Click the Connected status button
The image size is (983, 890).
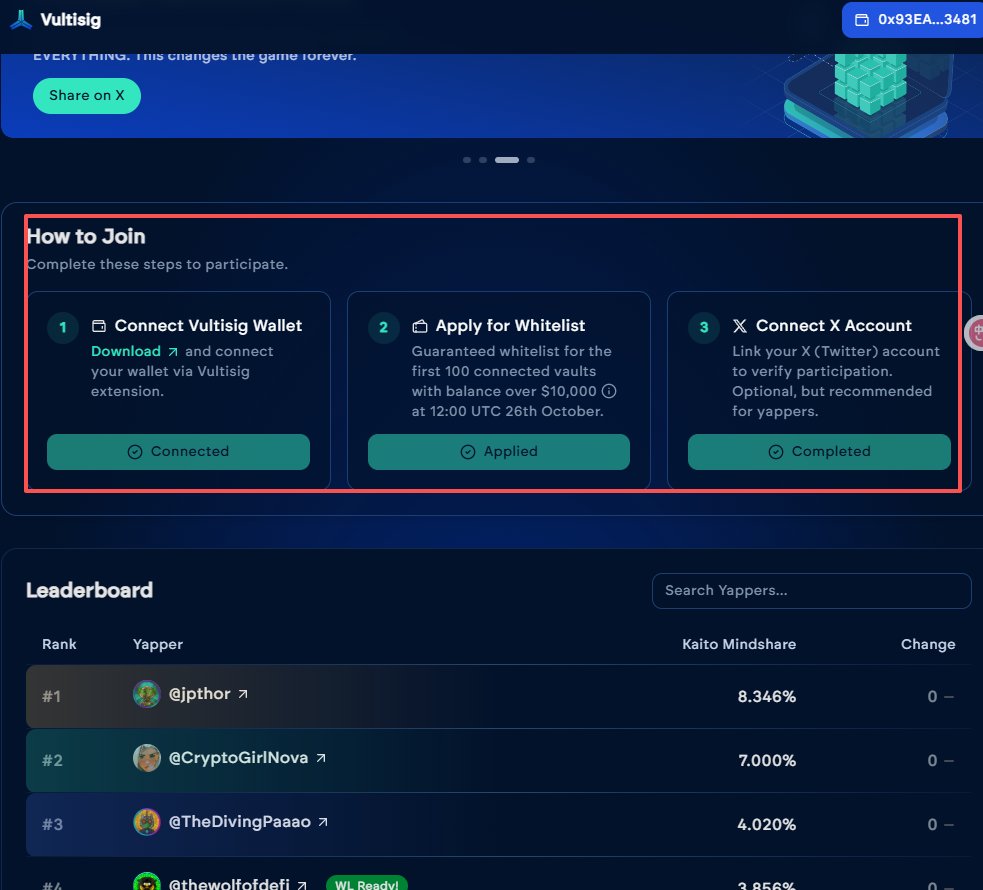(178, 451)
